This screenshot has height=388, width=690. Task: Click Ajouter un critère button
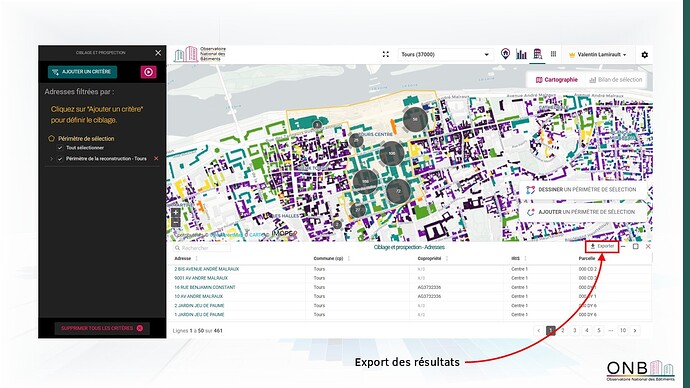tap(82, 72)
